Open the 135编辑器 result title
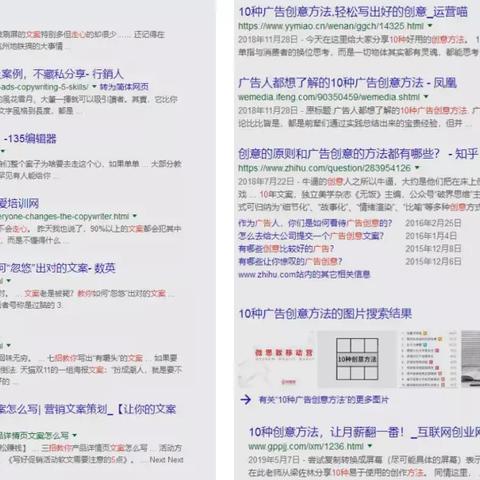This screenshot has height=480, width=480. coord(28,139)
